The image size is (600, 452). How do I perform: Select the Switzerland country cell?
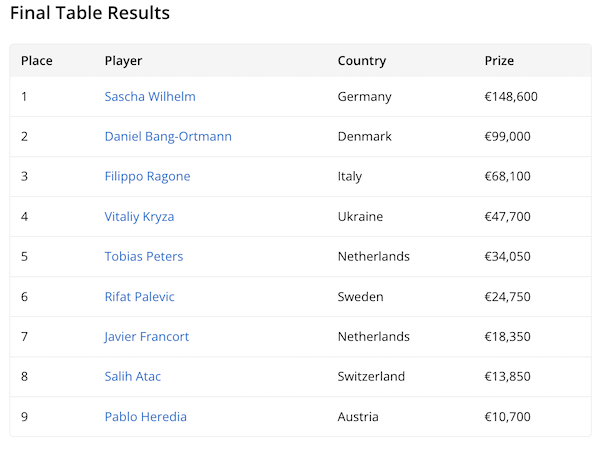click(x=371, y=377)
